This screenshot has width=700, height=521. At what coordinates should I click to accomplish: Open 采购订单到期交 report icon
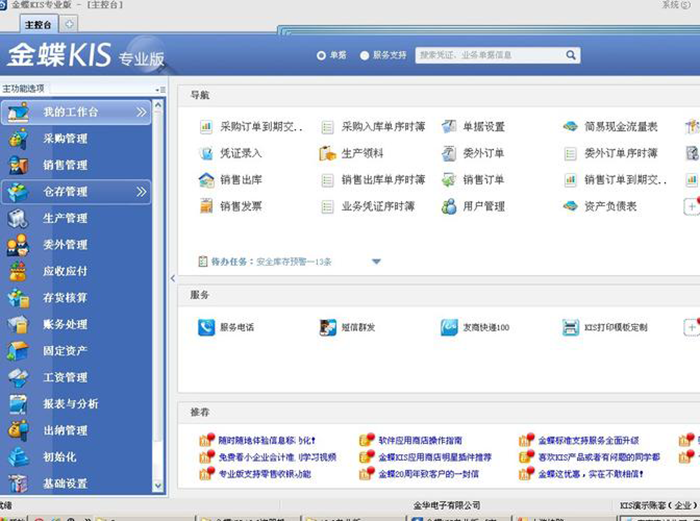206,127
